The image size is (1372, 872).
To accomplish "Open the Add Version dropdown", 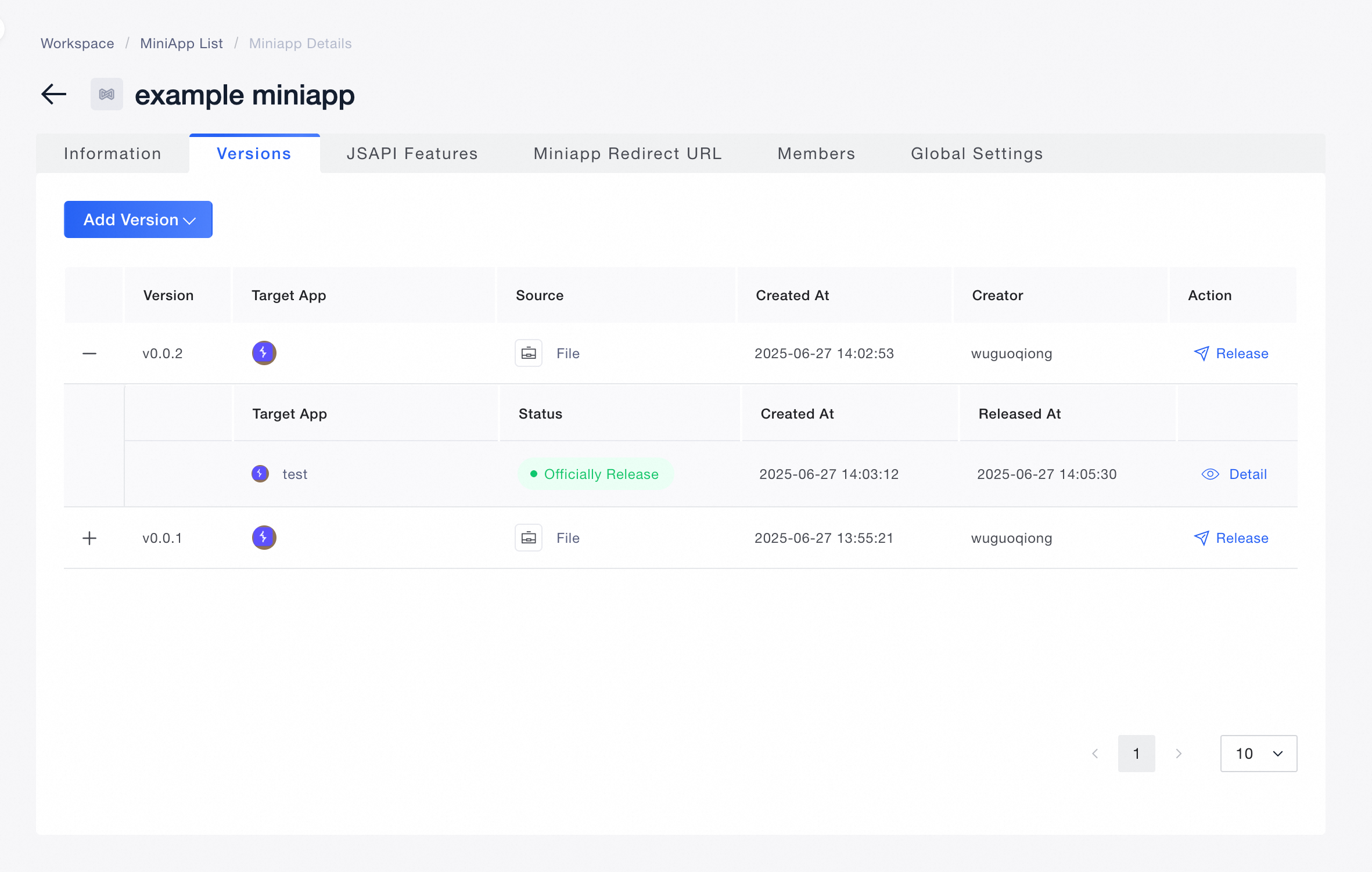I will 138,219.
